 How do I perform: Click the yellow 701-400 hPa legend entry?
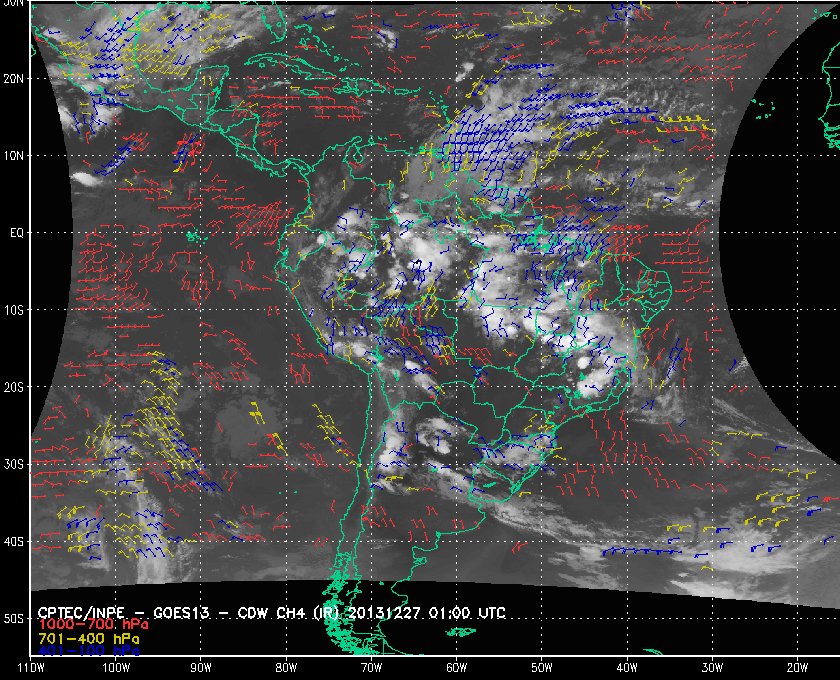[x=89, y=639]
